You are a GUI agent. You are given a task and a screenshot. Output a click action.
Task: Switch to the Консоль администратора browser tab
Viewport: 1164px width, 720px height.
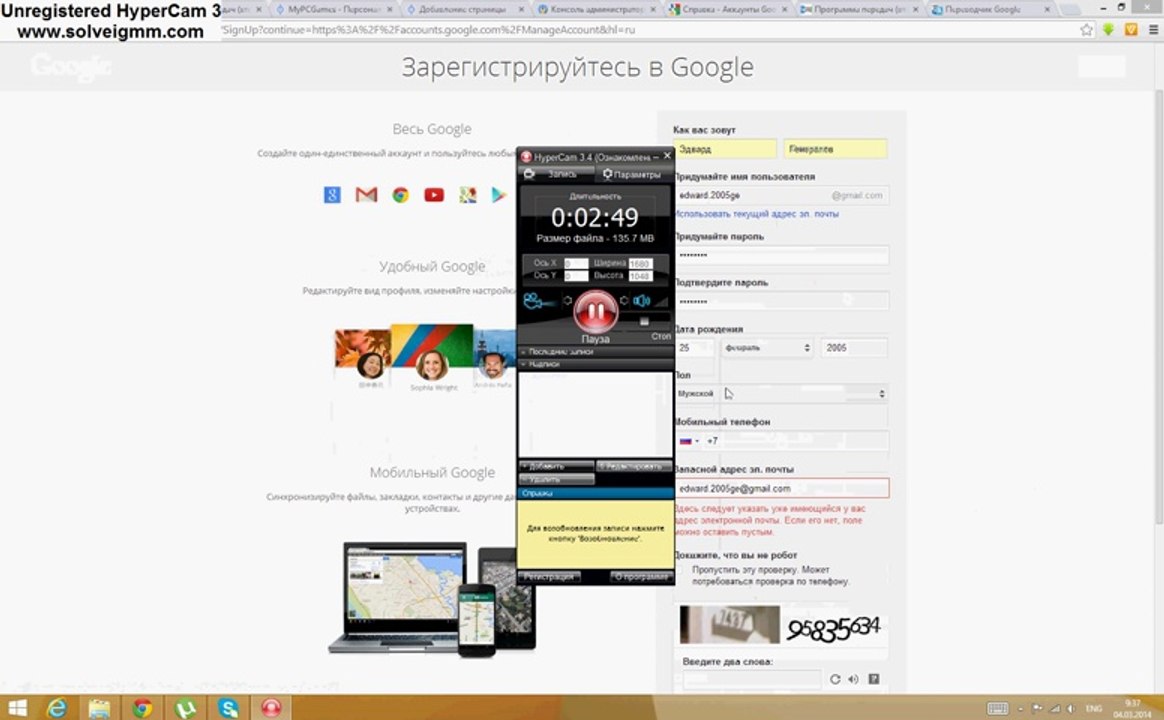pyautogui.click(x=597, y=10)
